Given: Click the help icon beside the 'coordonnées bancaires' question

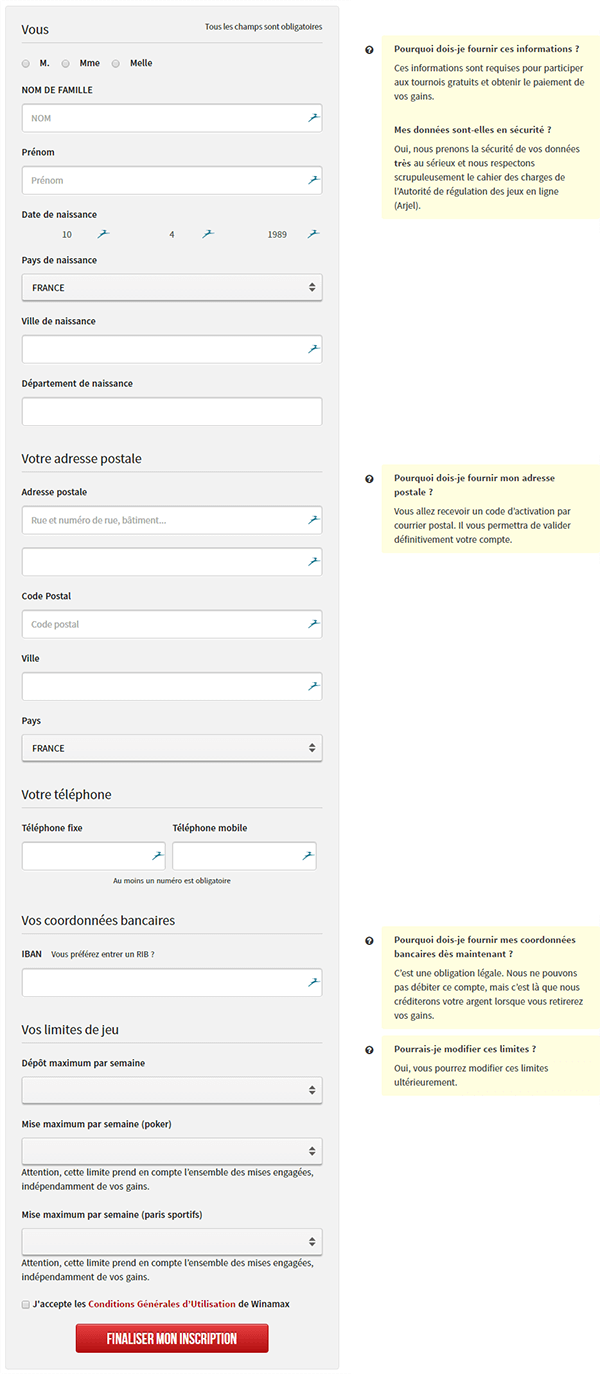Looking at the screenshot, I should [x=369, y=941].
